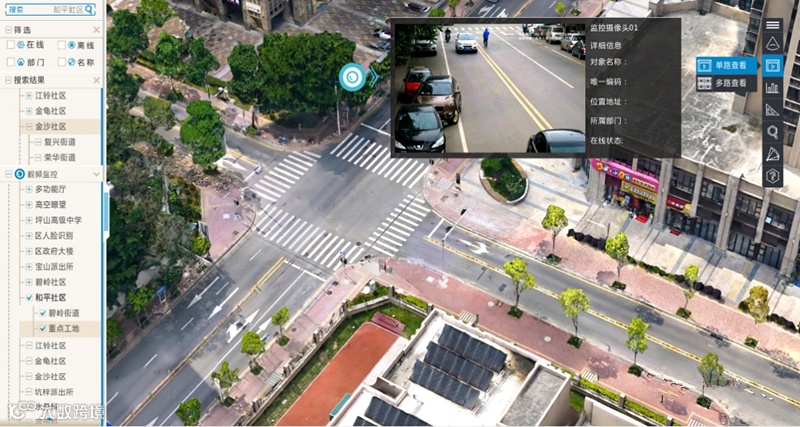Viewport: 800px width, 427px height.
Task: Expand the 多功能厅 node
Action: point(29,189)
